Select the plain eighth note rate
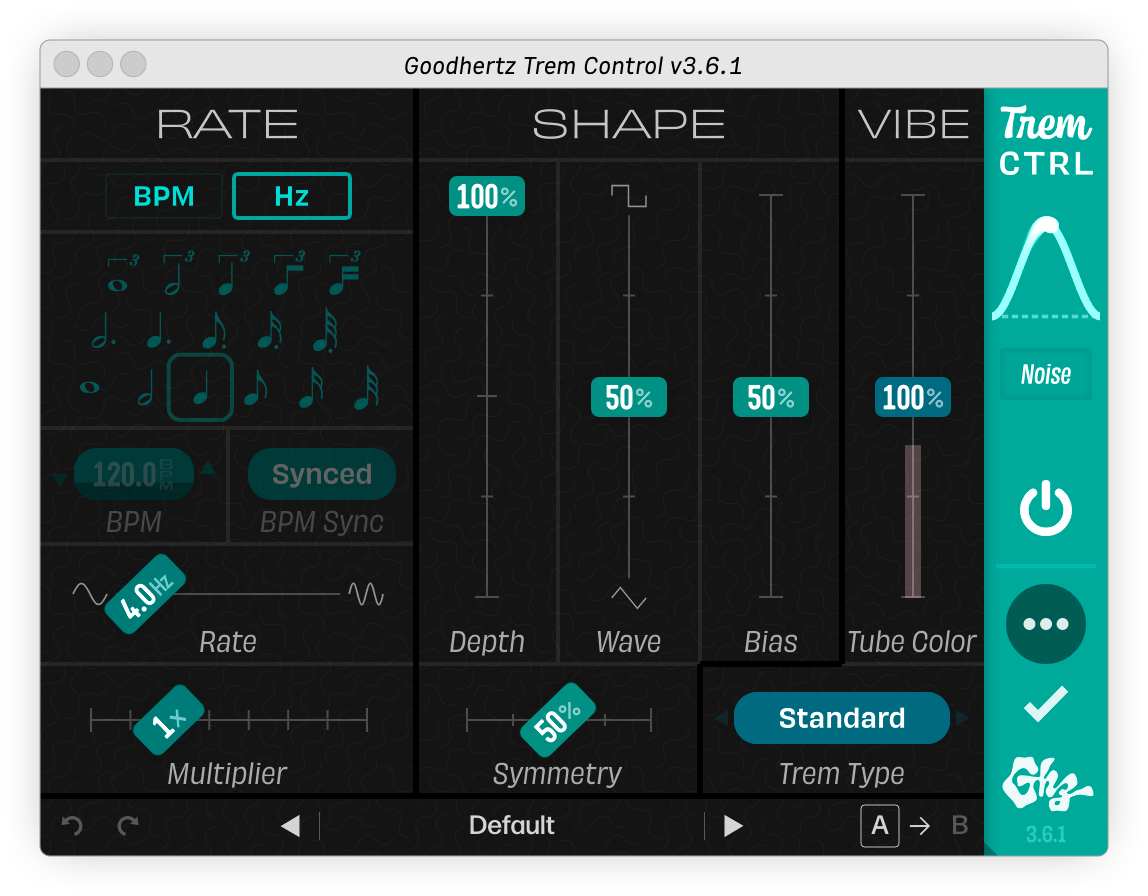Screen dimensions: 1148x896 [x=256, y=388]
